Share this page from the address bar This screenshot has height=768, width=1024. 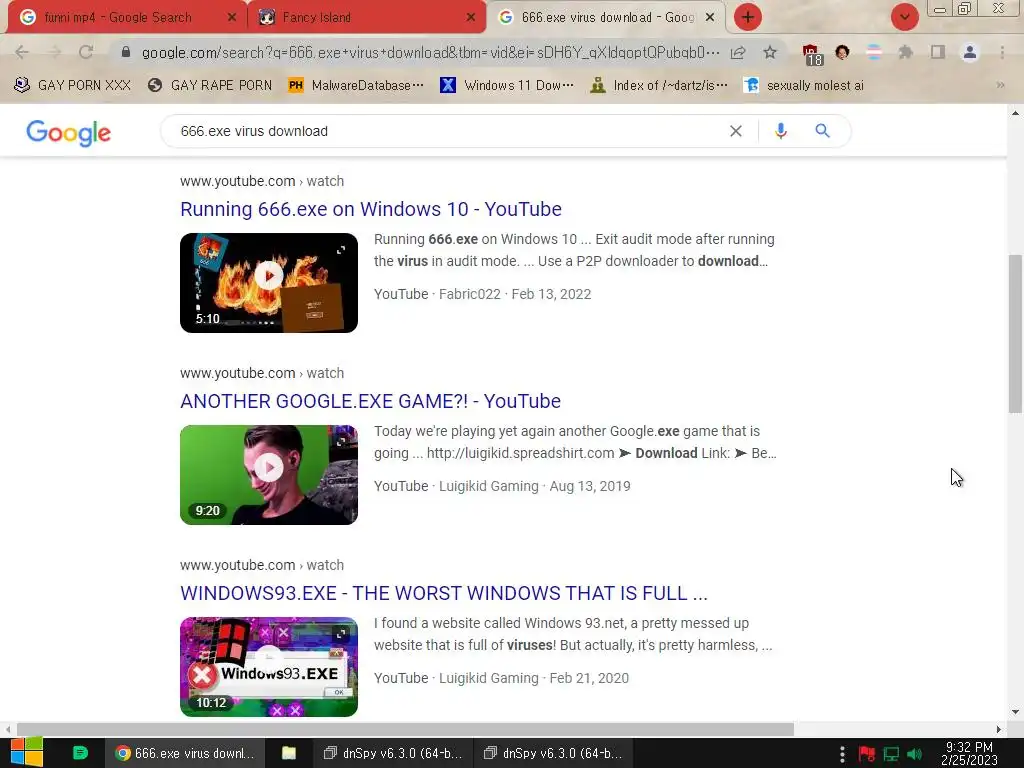(738, 53)
